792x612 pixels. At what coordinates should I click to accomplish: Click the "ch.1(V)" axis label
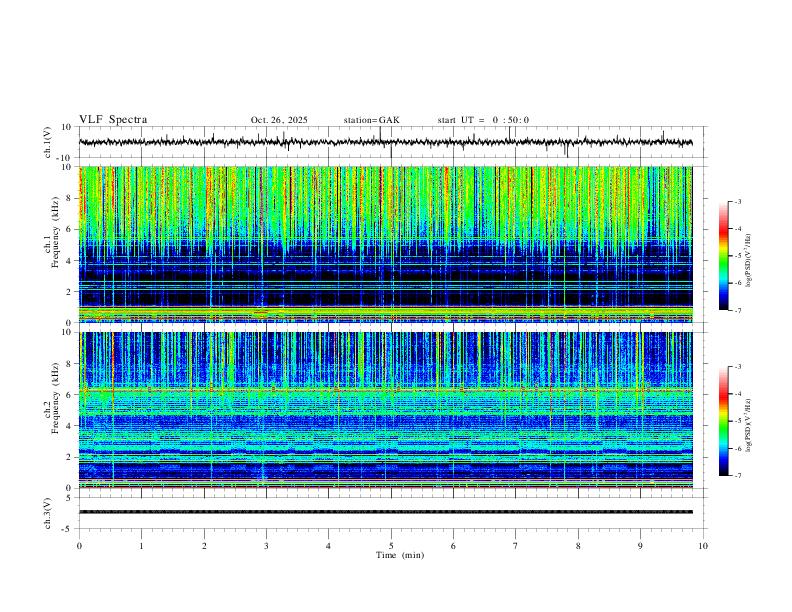(48, 142)
